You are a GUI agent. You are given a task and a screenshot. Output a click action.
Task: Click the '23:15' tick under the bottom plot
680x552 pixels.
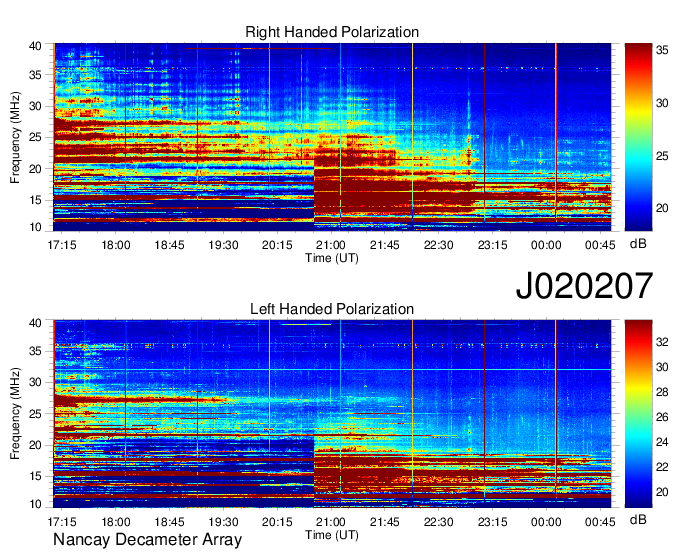(493, 522)
